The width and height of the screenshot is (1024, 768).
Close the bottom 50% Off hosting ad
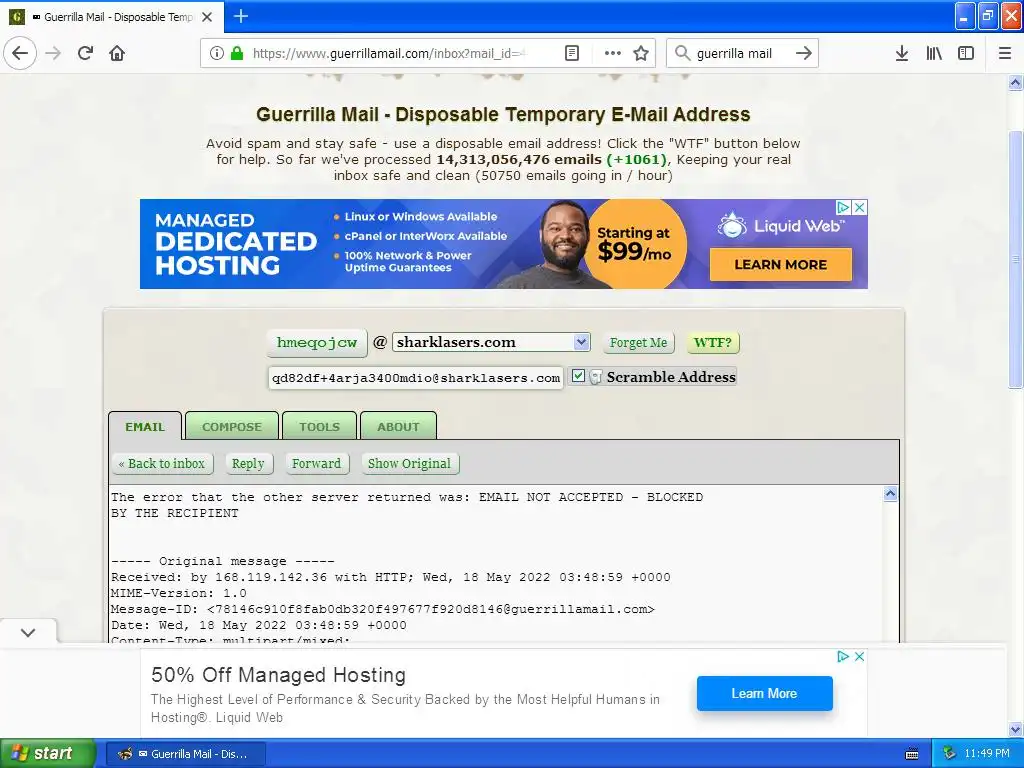(x=859, y=656)
